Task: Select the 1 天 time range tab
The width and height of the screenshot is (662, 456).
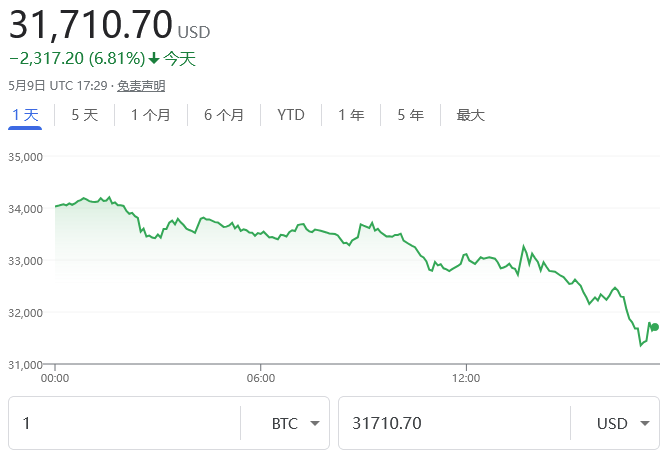Action: click(25, 115)
